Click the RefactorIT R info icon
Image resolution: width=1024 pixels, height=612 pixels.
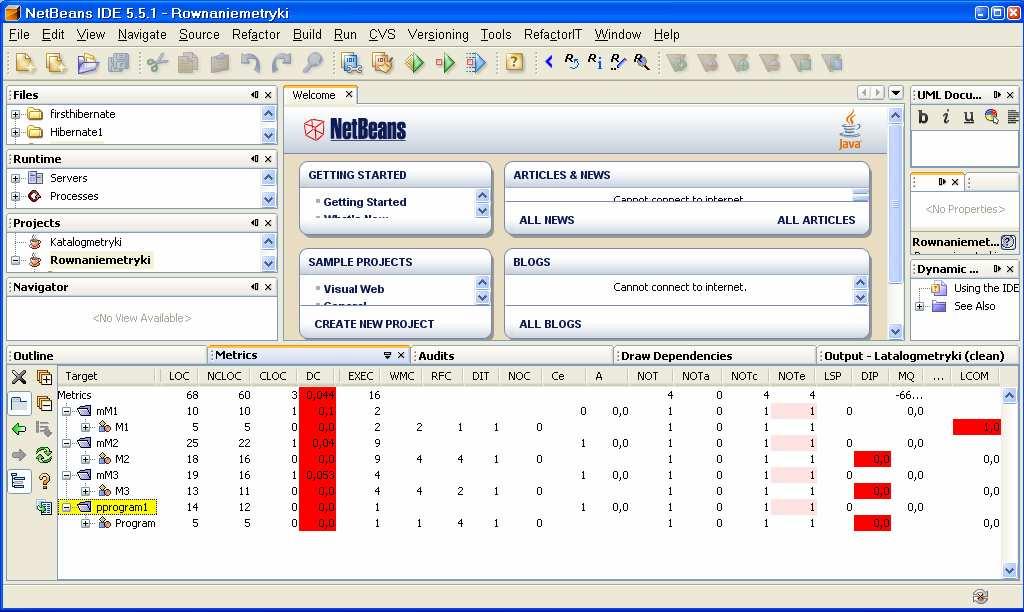coord(595,61)
